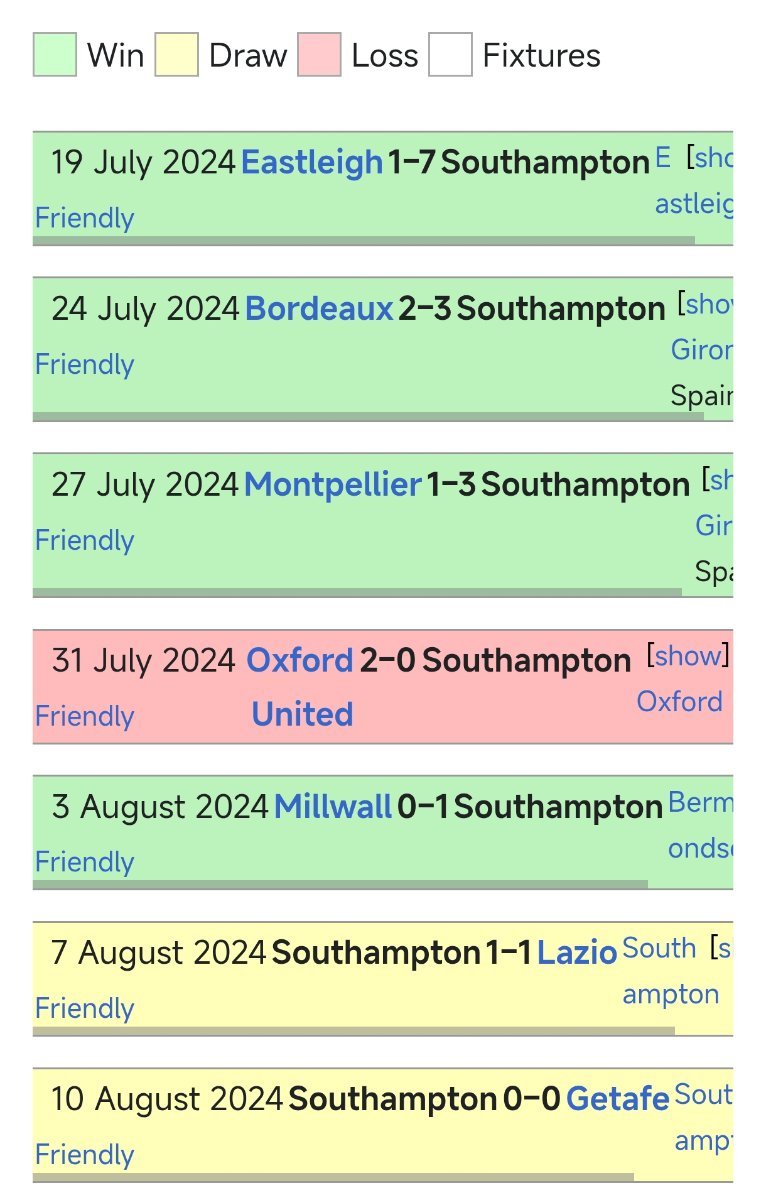This screenshot has height=1200, width=766.
Task: Open the Millwall team link
Action: point(333,807)
